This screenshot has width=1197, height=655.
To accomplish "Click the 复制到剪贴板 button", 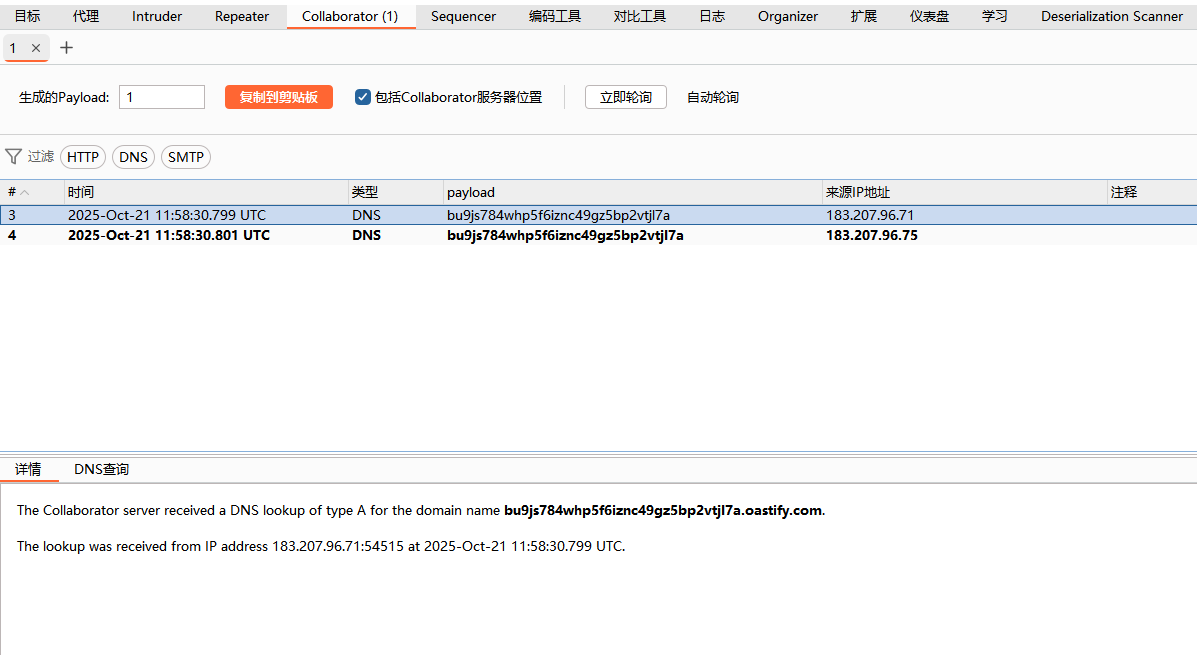I will 278,97.
